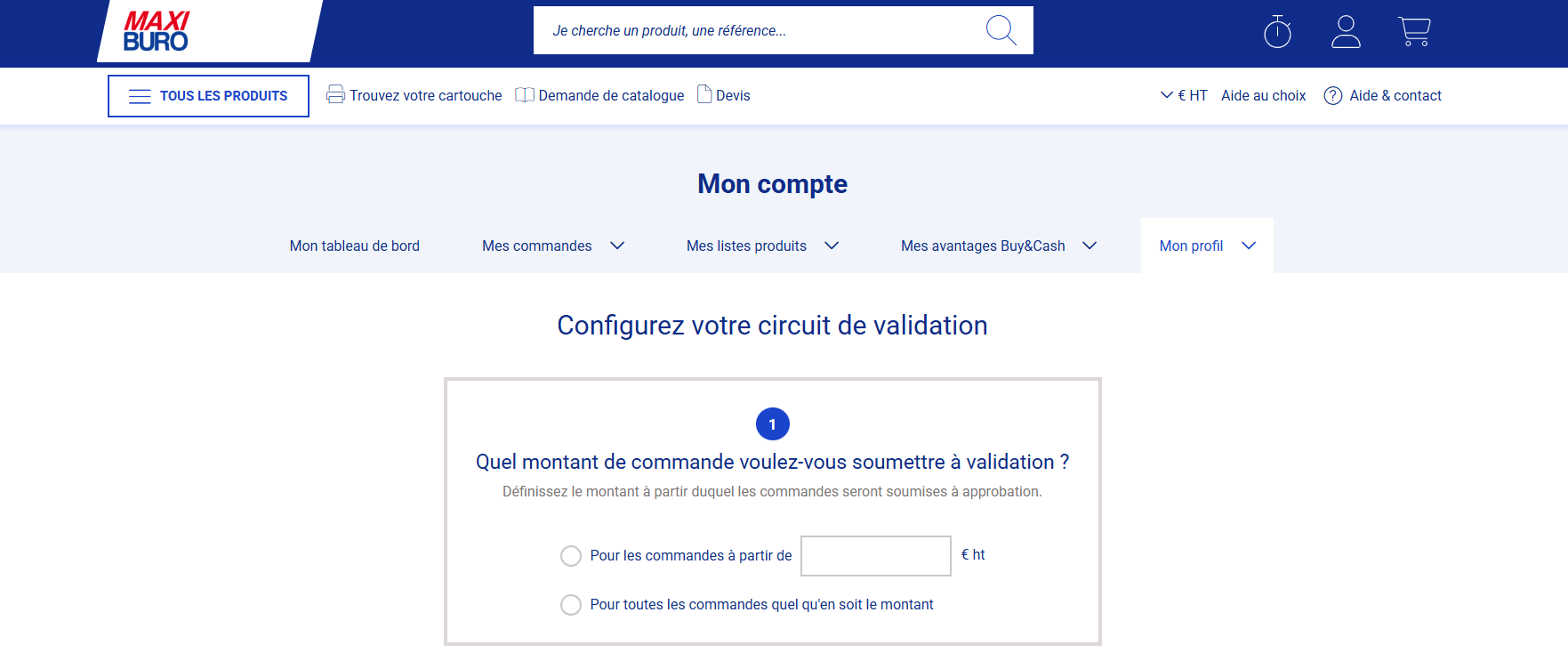Click the catalogue book icon

[x=525, y=95]
